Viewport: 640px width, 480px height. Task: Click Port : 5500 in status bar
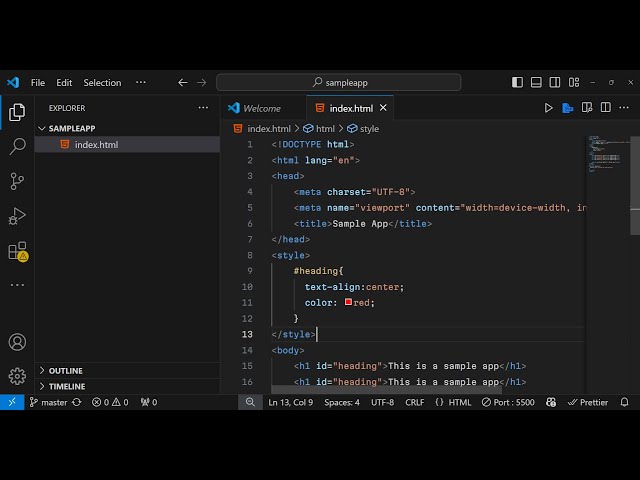508,402
